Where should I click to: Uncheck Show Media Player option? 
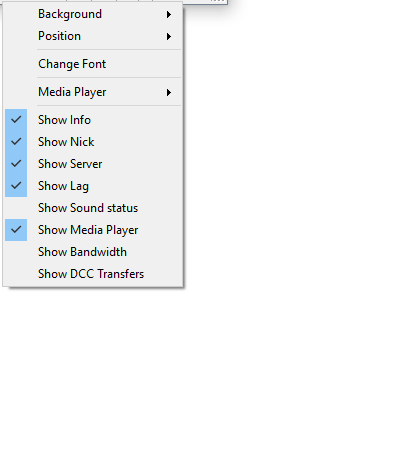(x=93, y=230)
